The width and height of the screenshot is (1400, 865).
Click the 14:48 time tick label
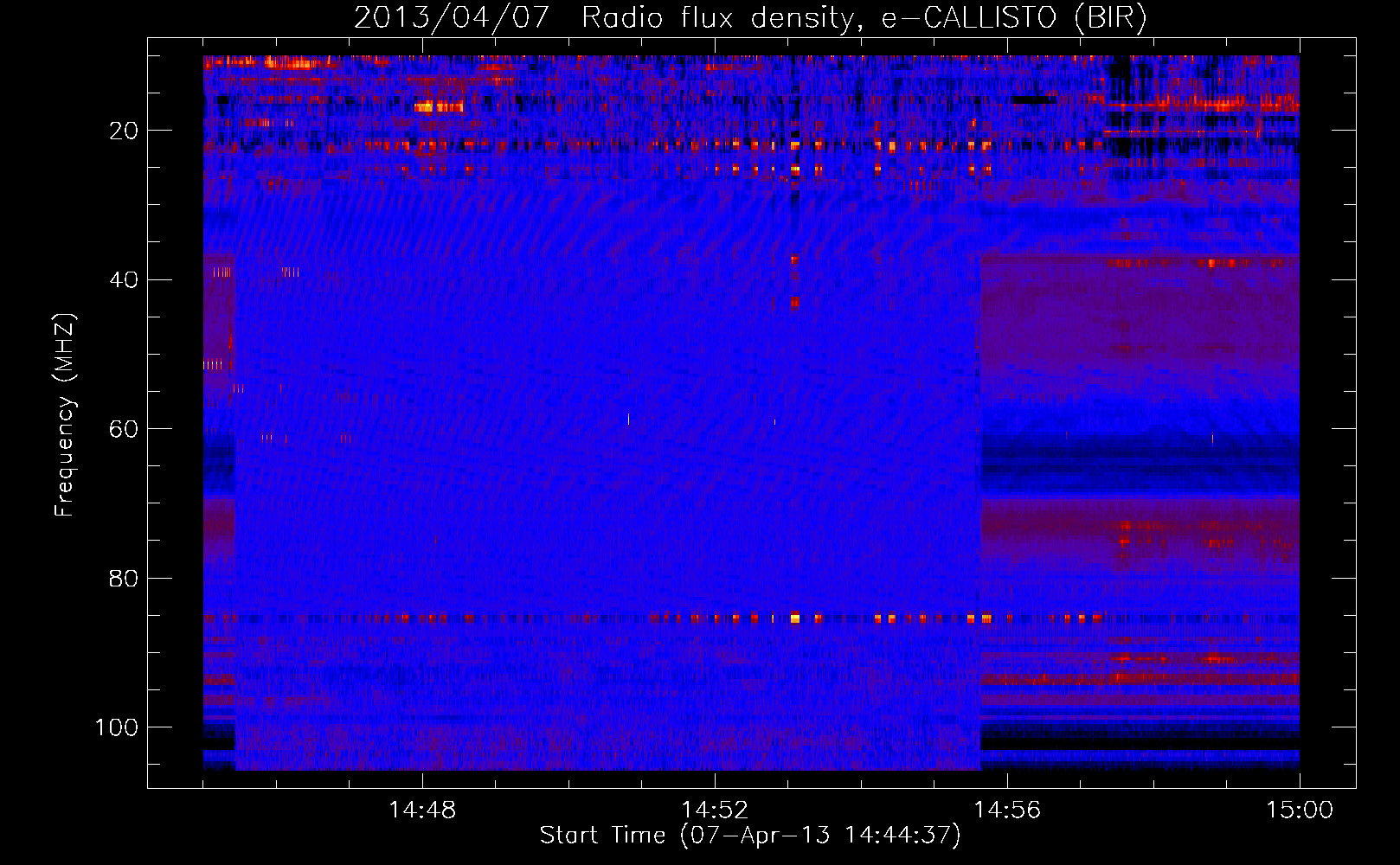(422, 811)
